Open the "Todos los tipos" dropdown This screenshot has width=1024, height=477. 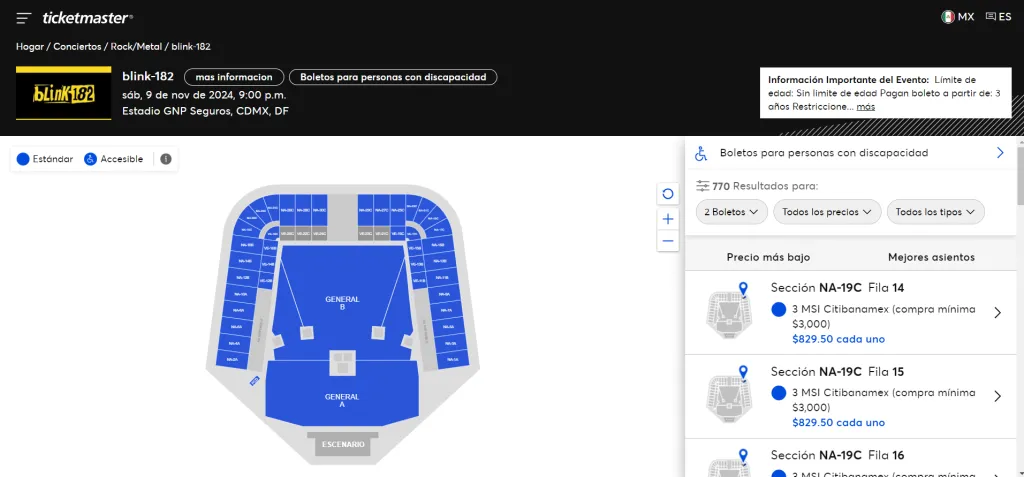coord(935,212)
